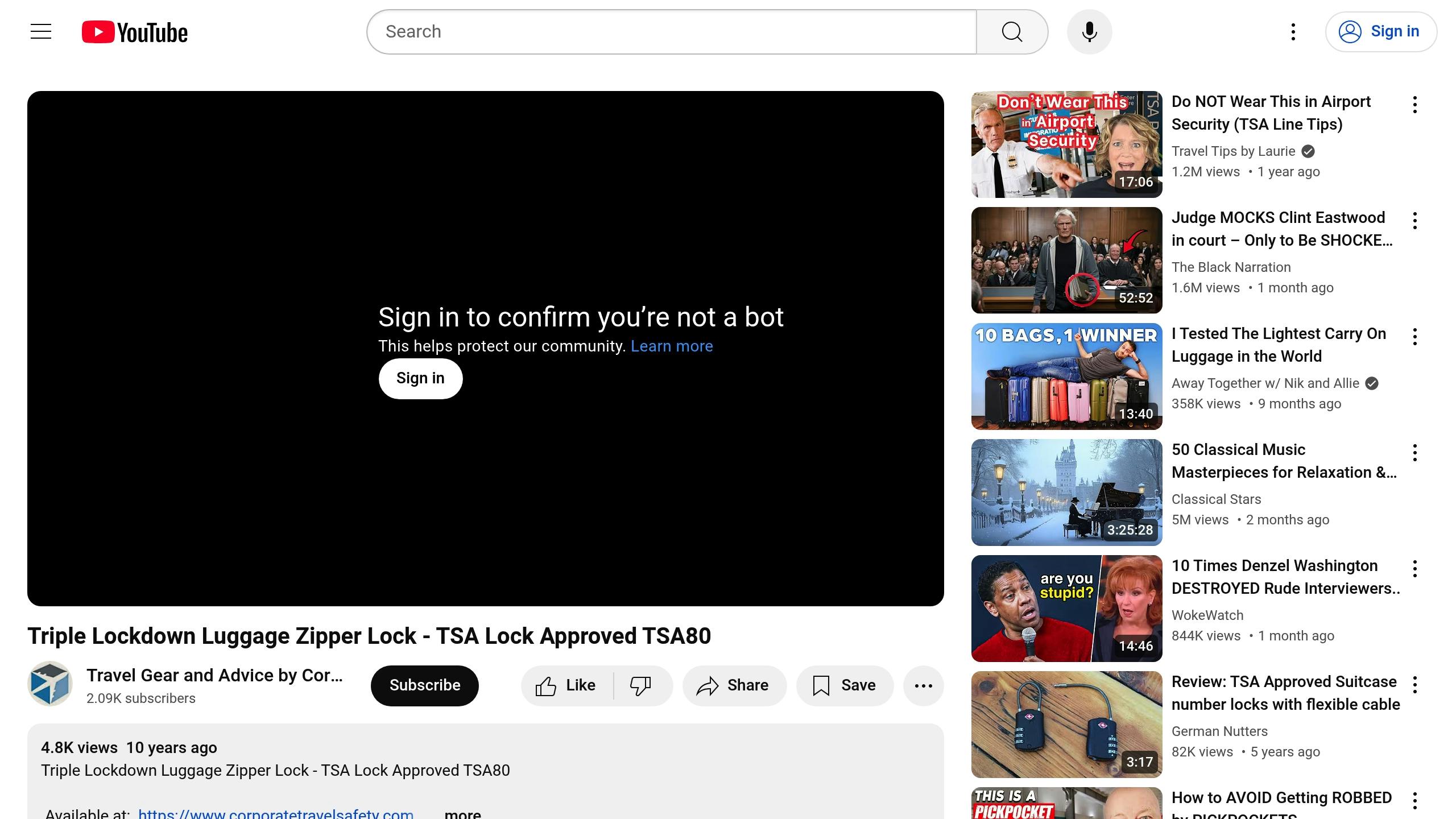Click 2.09K subscribers text

(141, 698)
